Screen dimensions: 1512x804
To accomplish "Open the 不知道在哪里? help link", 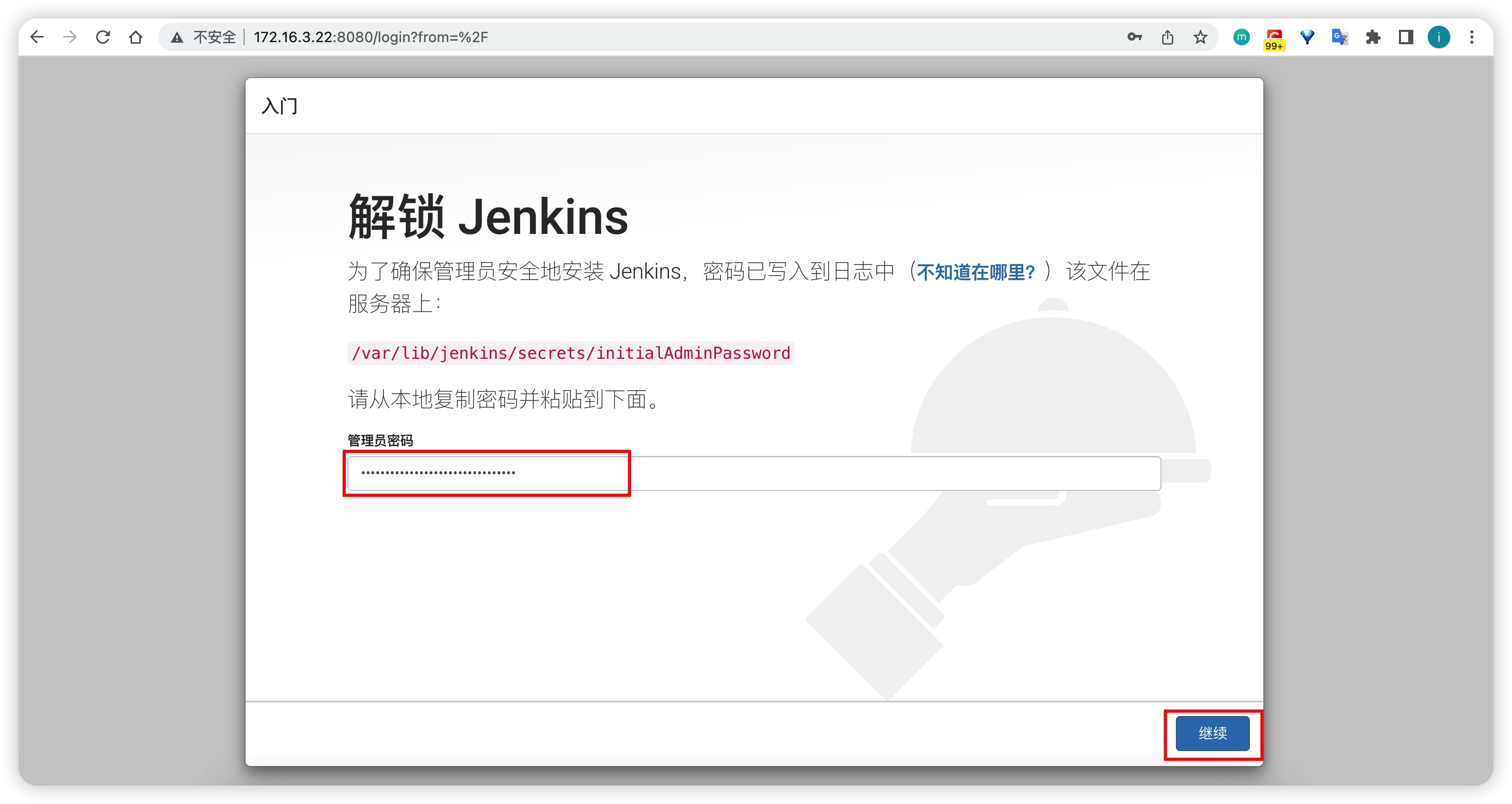I will coord(975,272).
